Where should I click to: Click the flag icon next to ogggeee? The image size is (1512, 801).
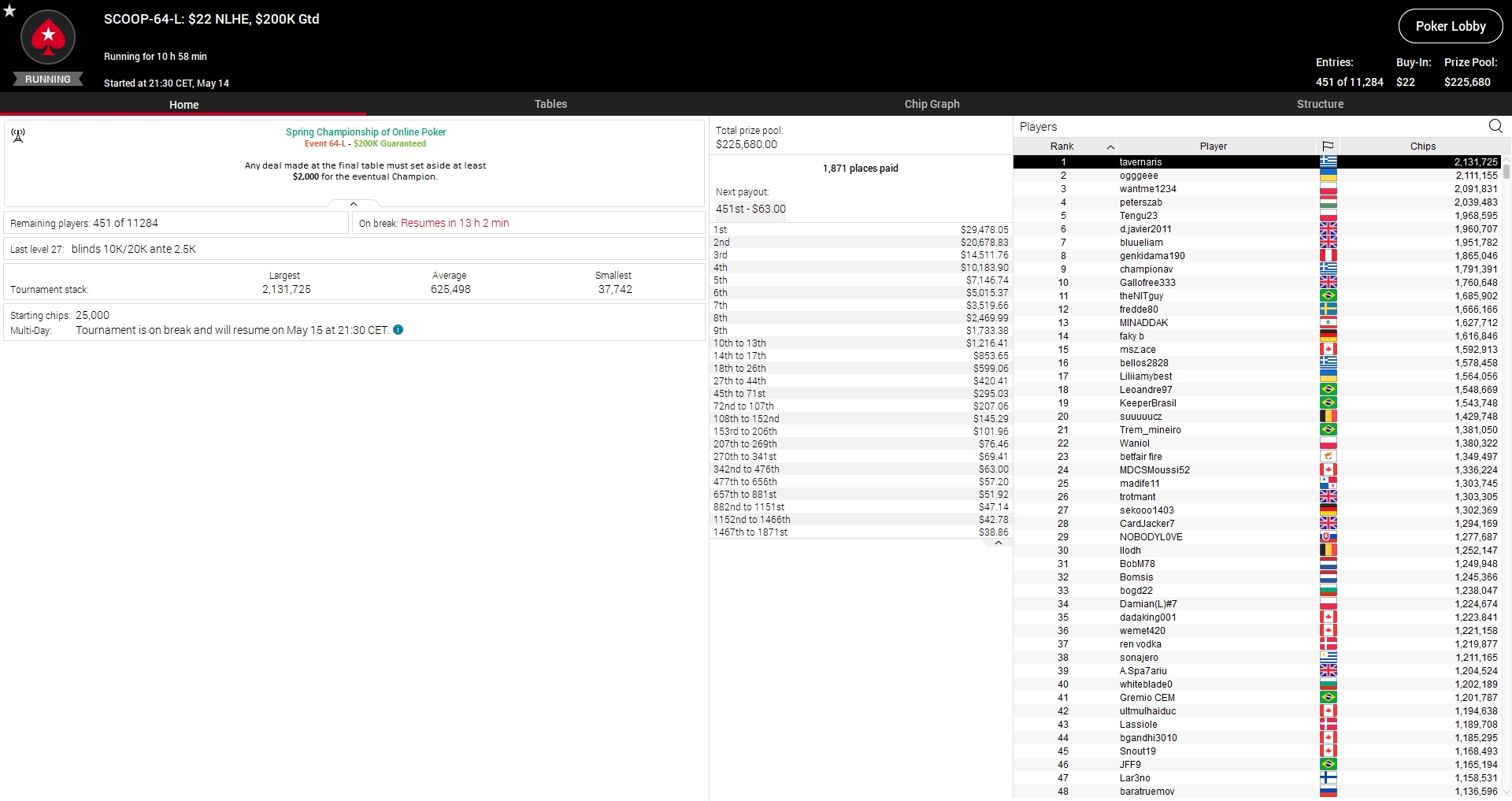point(1329,175)
